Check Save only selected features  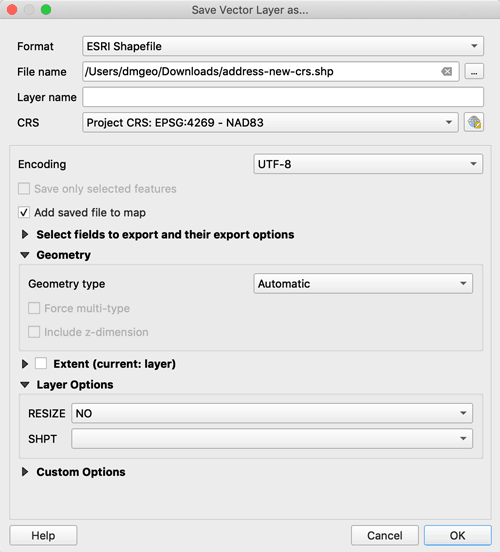pyautogui.click(x=24, y=189)
